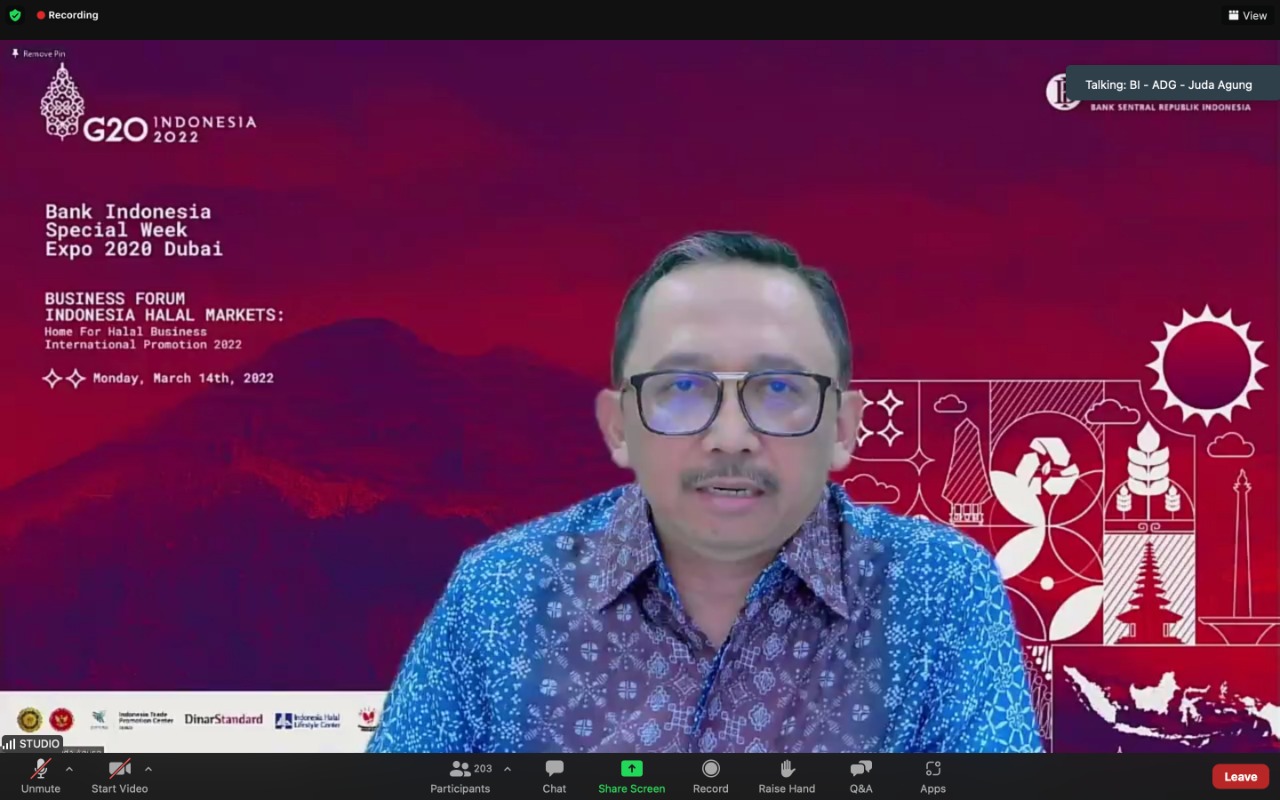The height and width of the screenshot is (800, 1280).
Task: Click the green encryption shield icon
Action: coord(15,15)
